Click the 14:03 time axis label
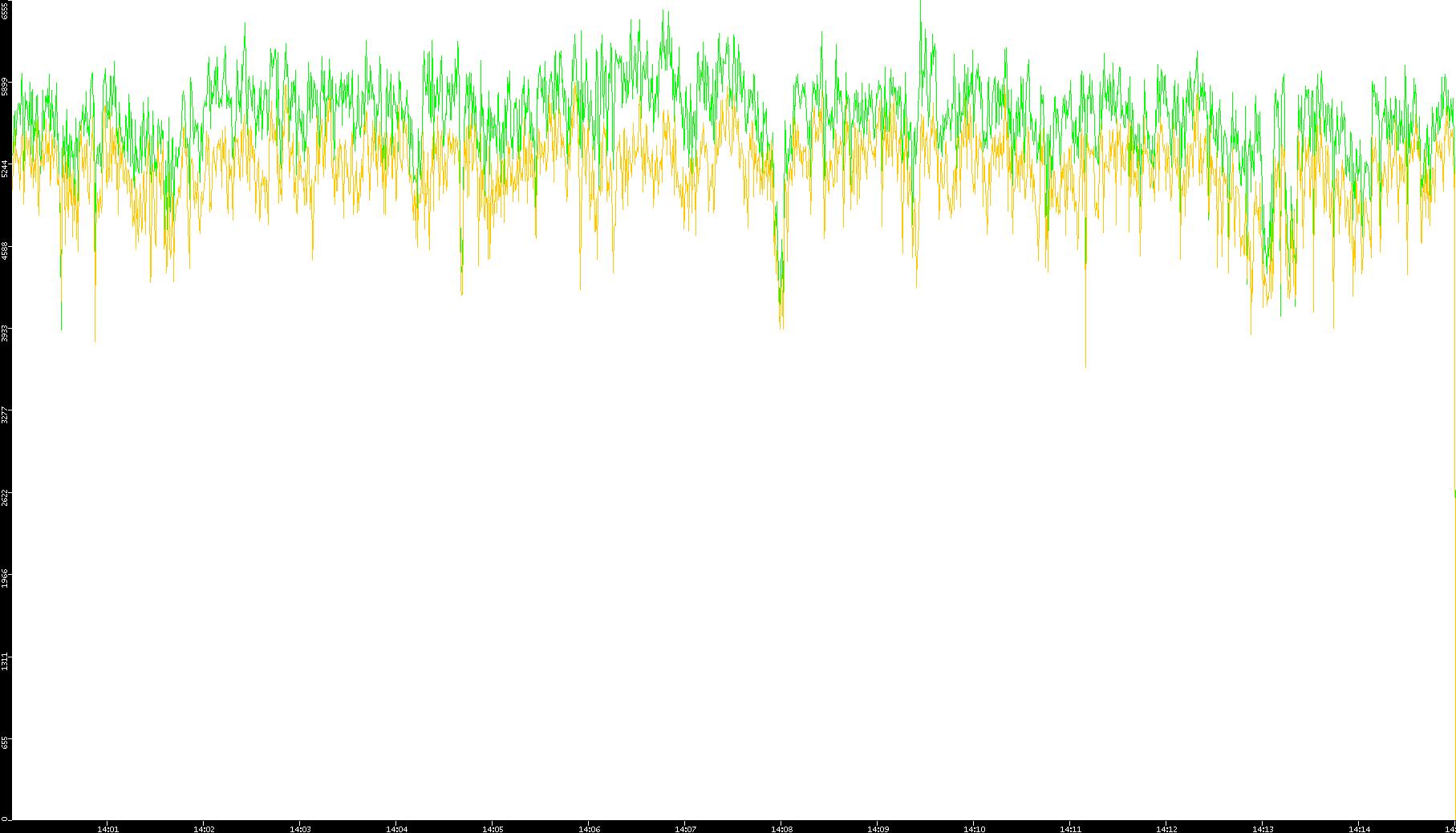The image size is (1456, 833). pyautogui.click(x=300, y=829)
